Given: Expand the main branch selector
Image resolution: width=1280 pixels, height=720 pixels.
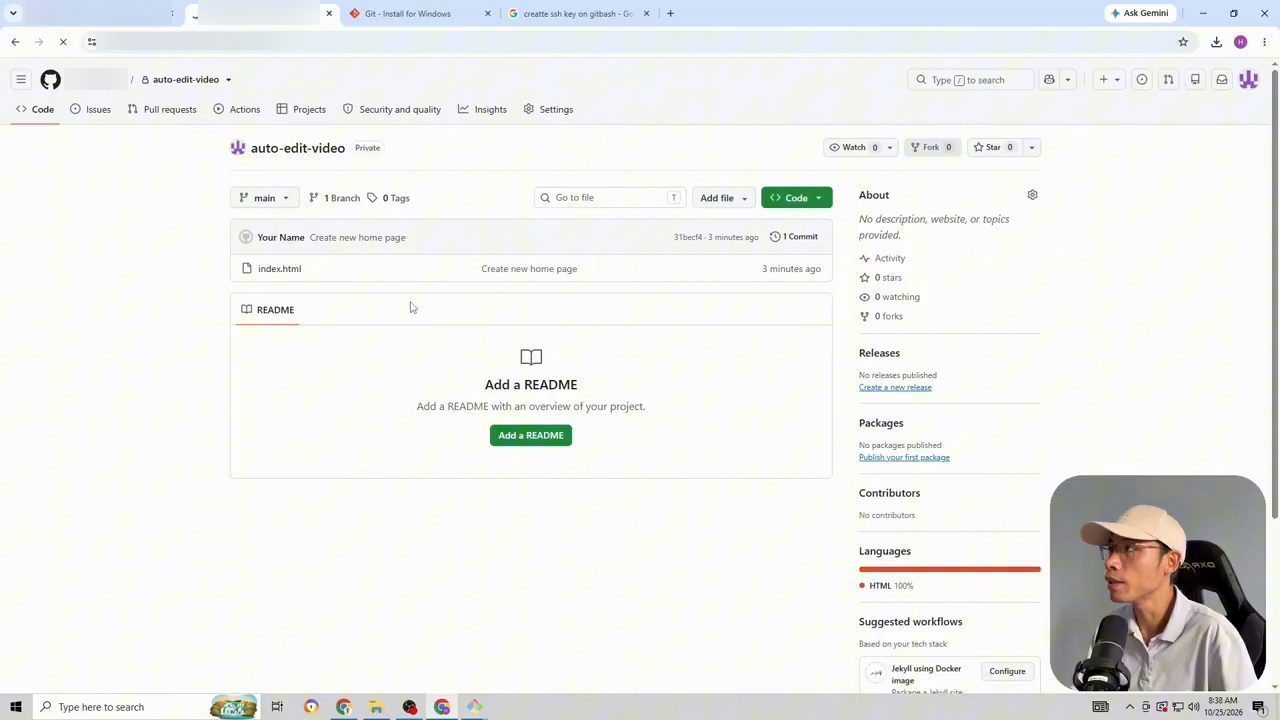Looking at the screenshot, I should 264,198.
